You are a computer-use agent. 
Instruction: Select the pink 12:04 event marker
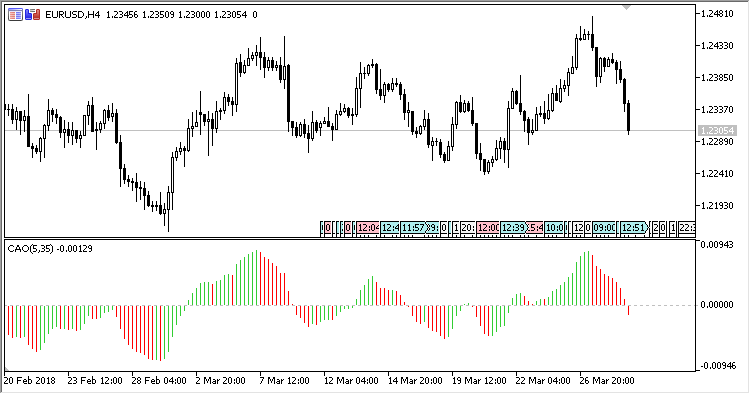[368, 228]
